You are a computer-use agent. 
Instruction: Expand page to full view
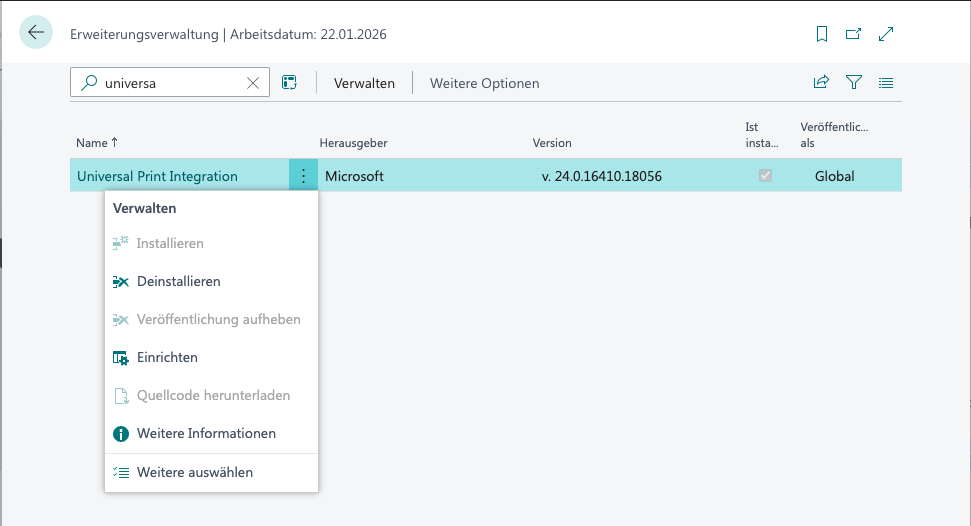pyautogui.click(x=886, y=34)
